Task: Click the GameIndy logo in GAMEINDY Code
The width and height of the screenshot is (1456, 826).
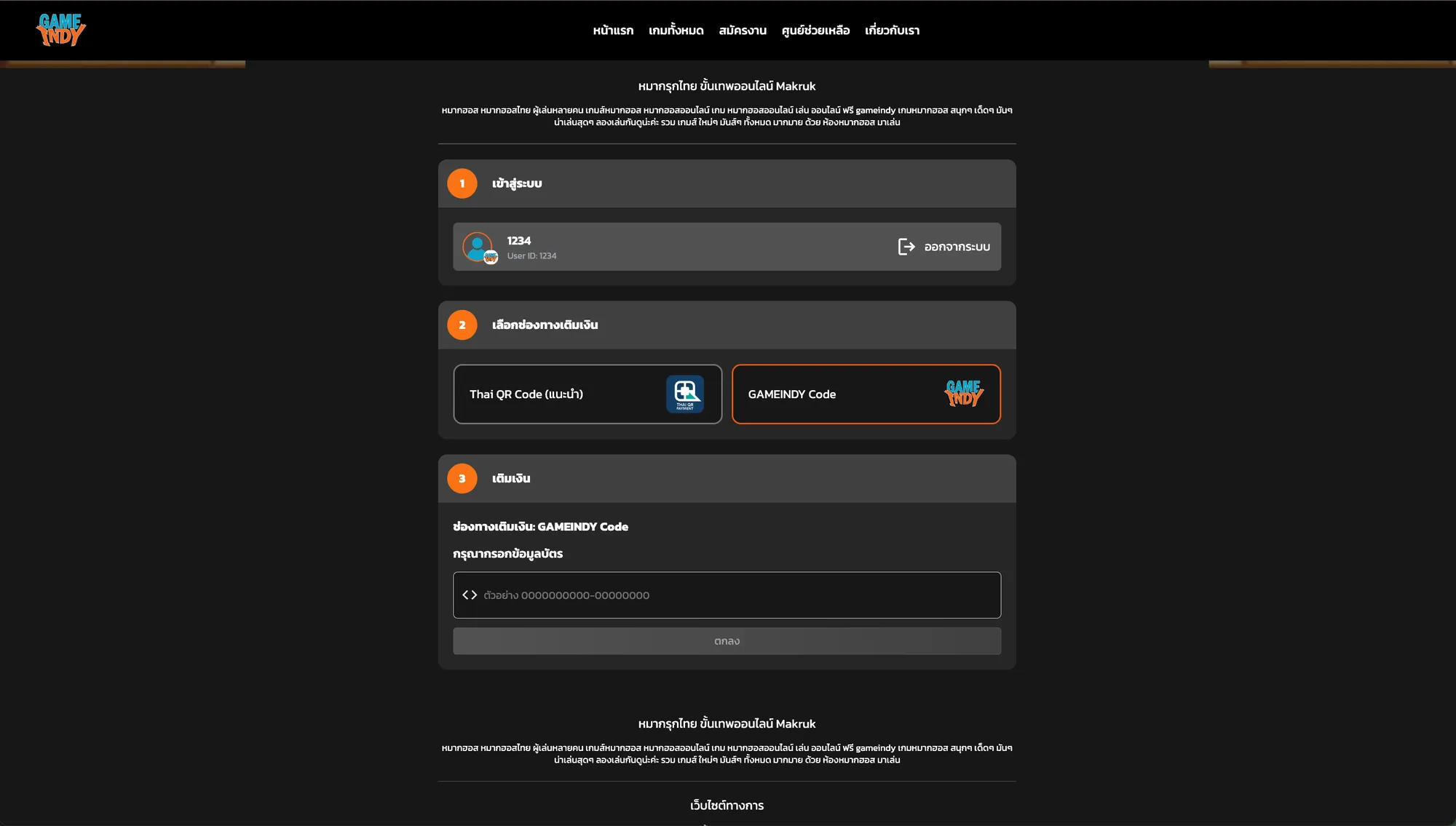Action: tap(964, 394)
